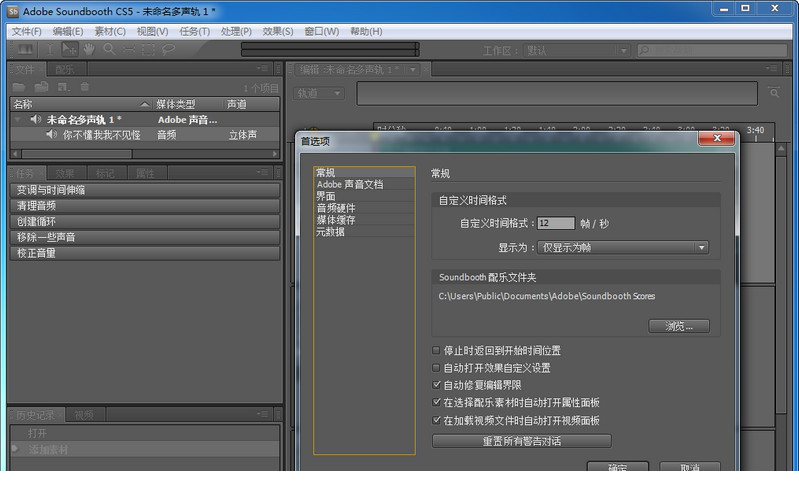Click the 创建循环 task button
This screenshot has height=489, width=799.
[x=145, y=222]
